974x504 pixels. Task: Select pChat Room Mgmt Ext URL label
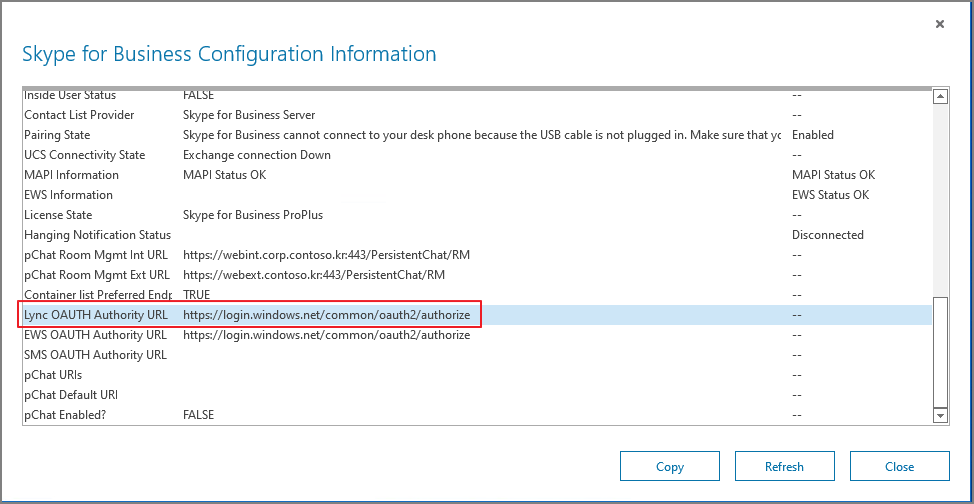(97, 275)
